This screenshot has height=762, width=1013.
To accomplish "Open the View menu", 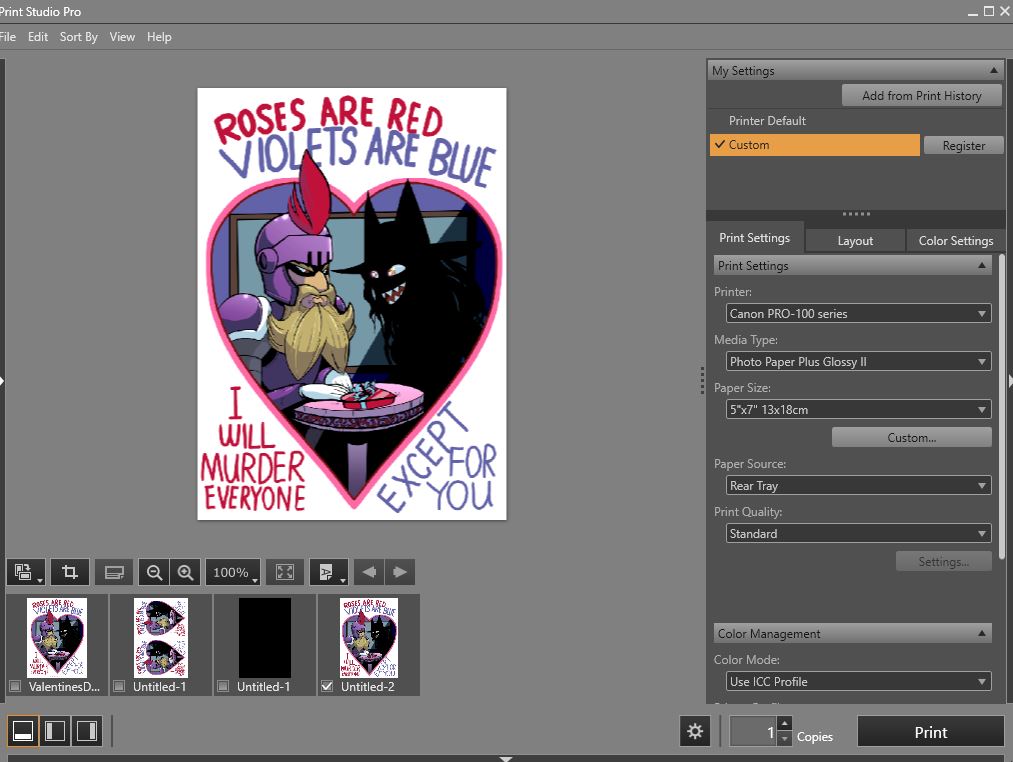I will tap(122, 37).
